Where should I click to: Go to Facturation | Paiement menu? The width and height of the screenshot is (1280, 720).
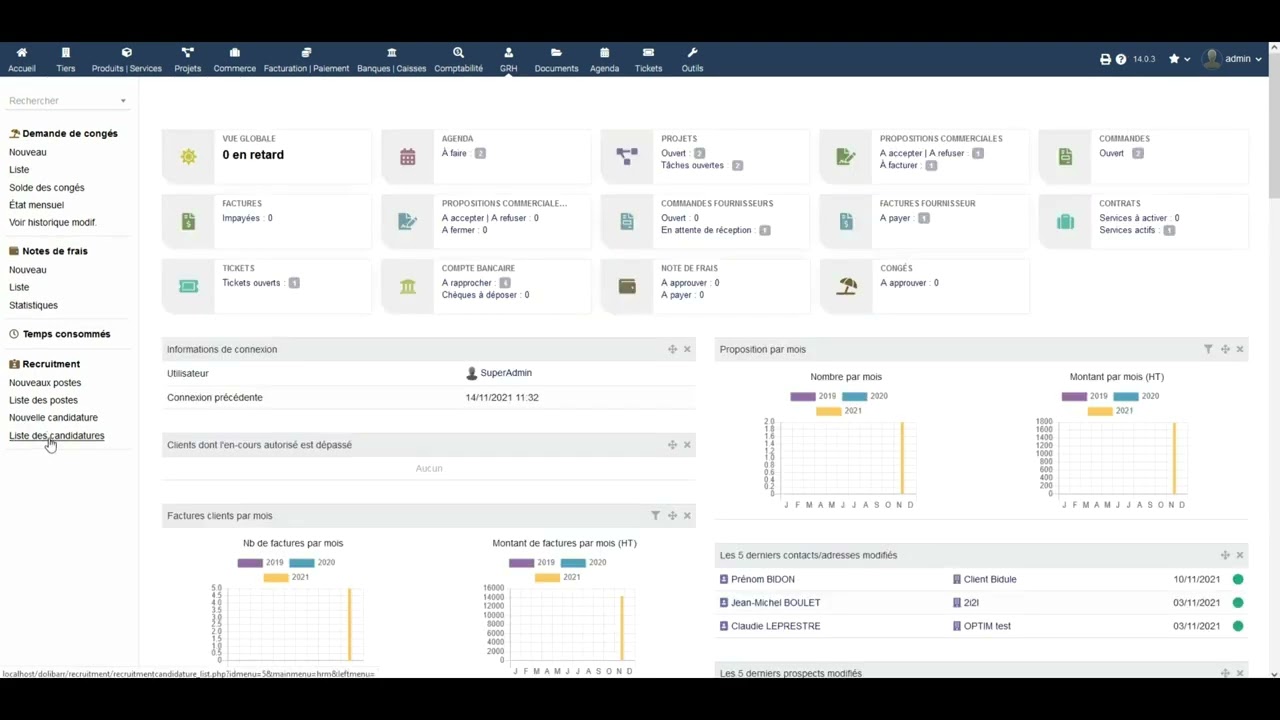[306, 60]
